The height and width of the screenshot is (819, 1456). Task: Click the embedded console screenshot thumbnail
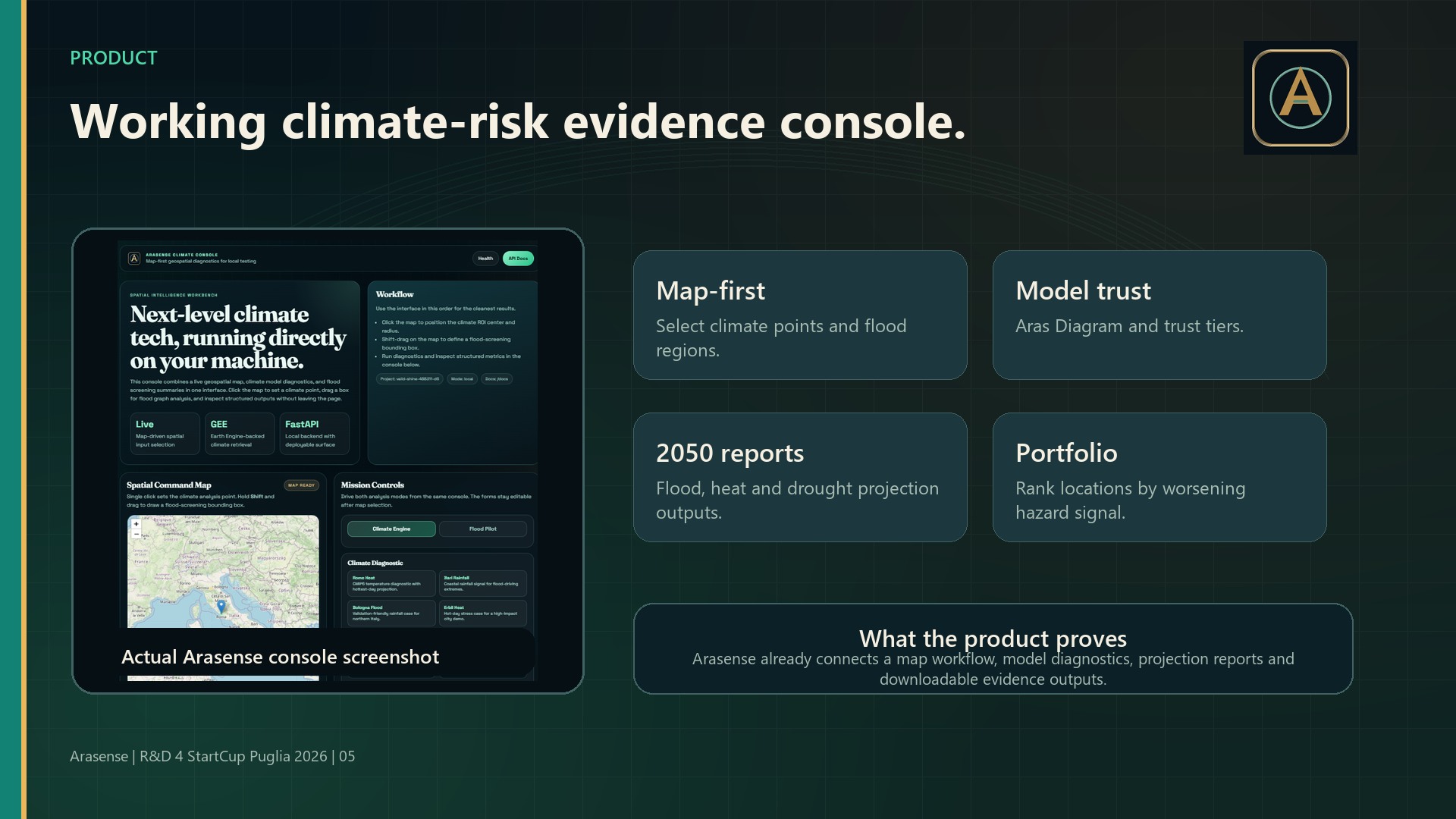[328, 461]
